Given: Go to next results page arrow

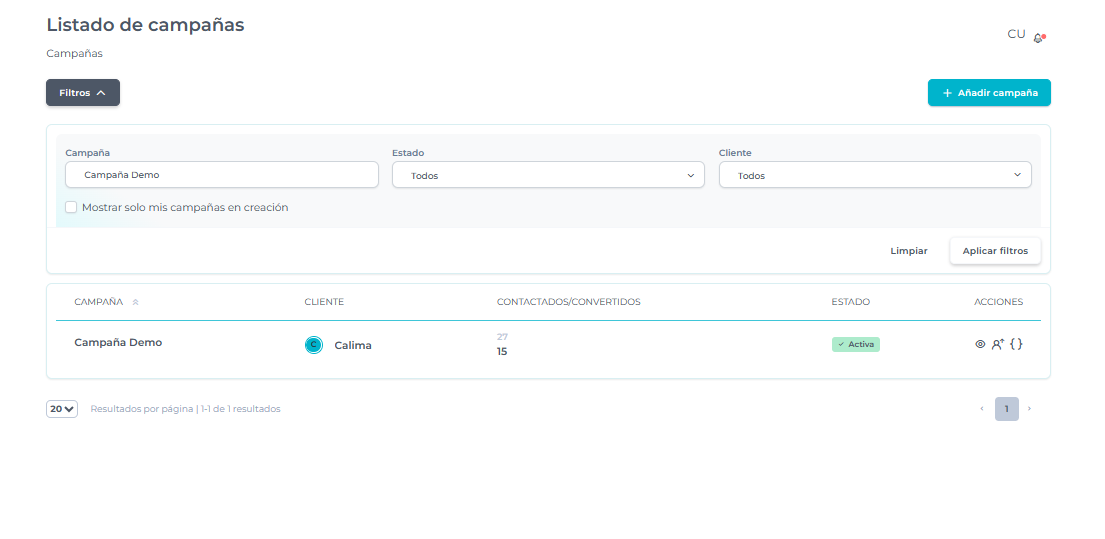Looking at the screenshot, I should (1030, 409).
